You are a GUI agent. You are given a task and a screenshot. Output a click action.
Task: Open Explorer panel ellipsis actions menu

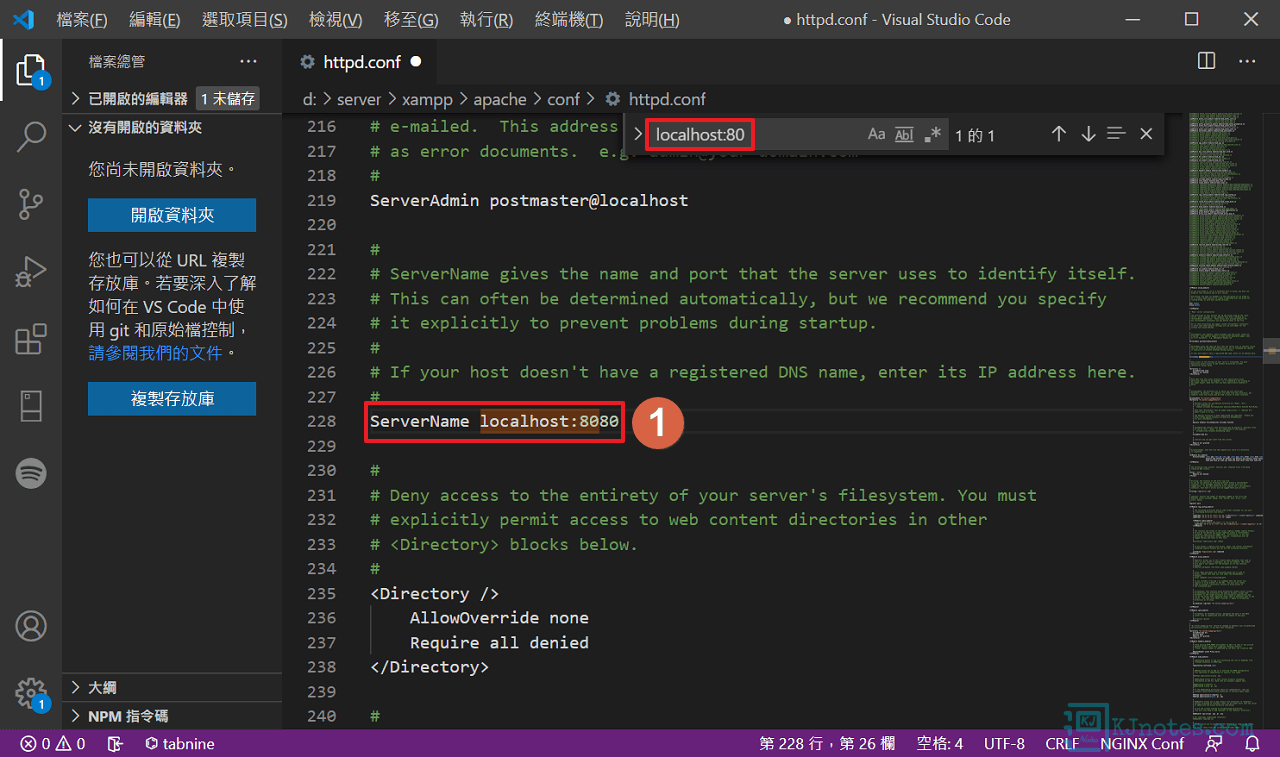click(248, 61)
